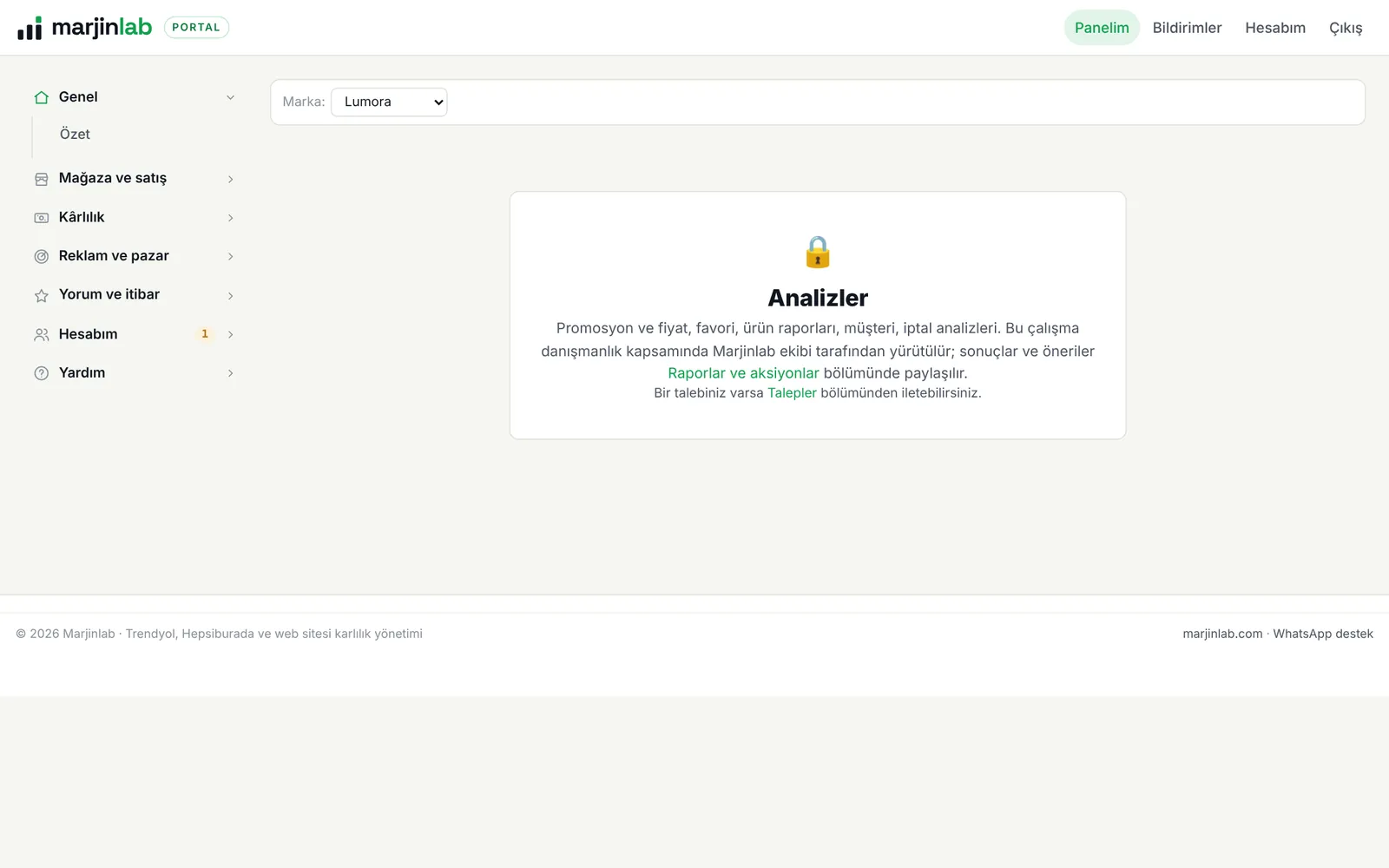1389x868 pixels.
Task: Select the Mağaza ve satış label
Action: [x=113, y=178]
